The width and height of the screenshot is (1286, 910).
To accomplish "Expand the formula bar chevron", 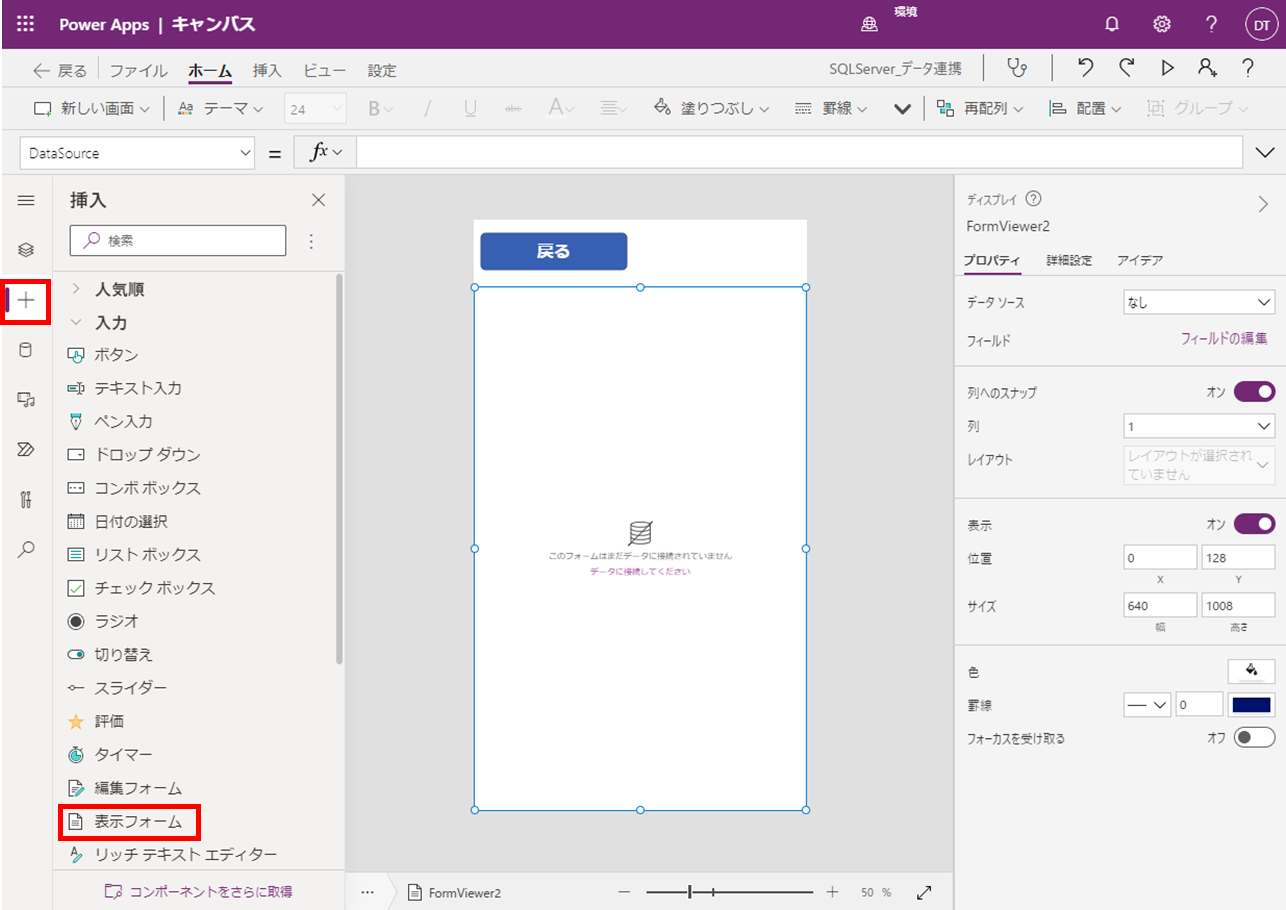I will [1264, 153].
